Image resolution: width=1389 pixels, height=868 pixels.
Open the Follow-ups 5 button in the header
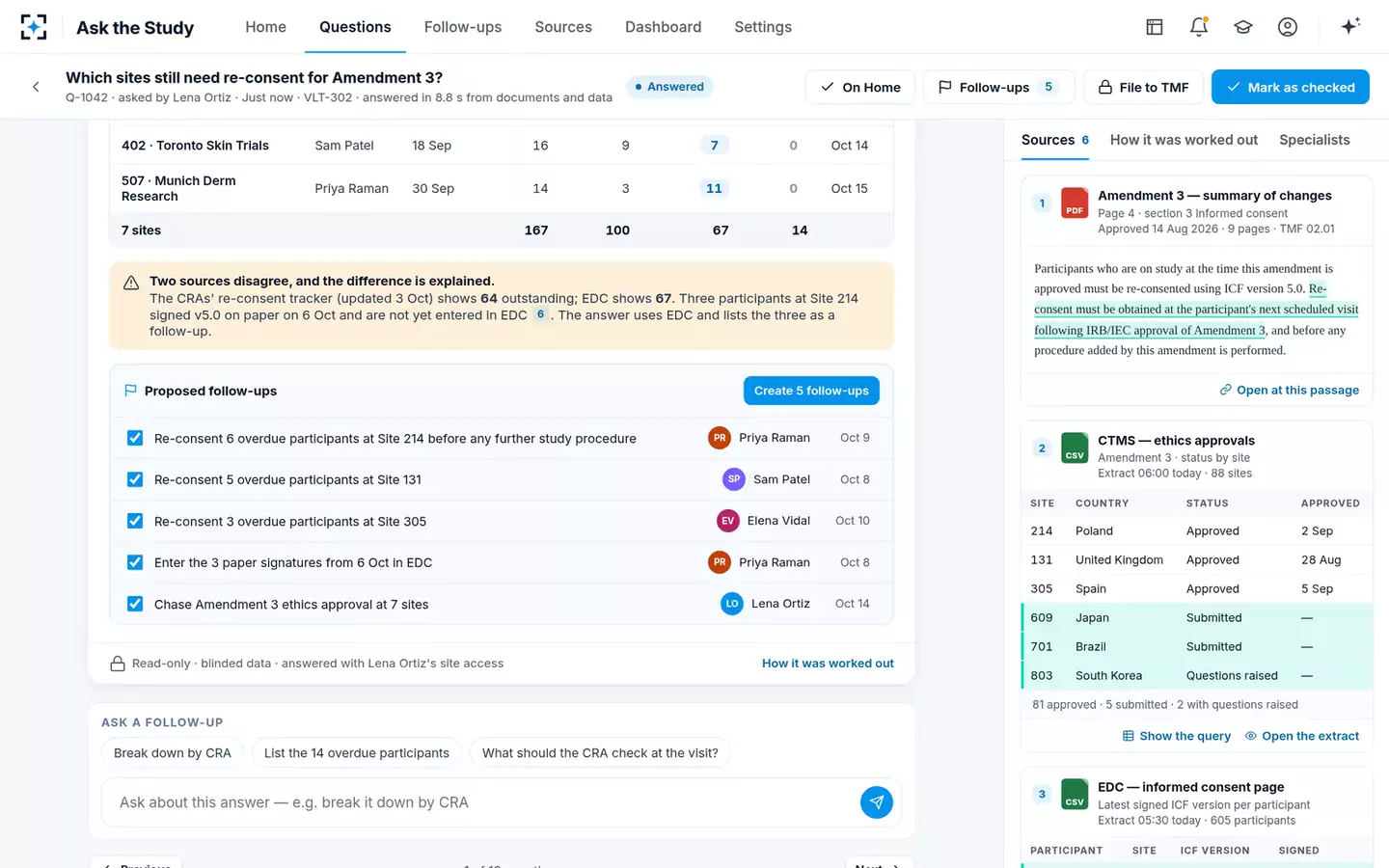click(999, 87)
